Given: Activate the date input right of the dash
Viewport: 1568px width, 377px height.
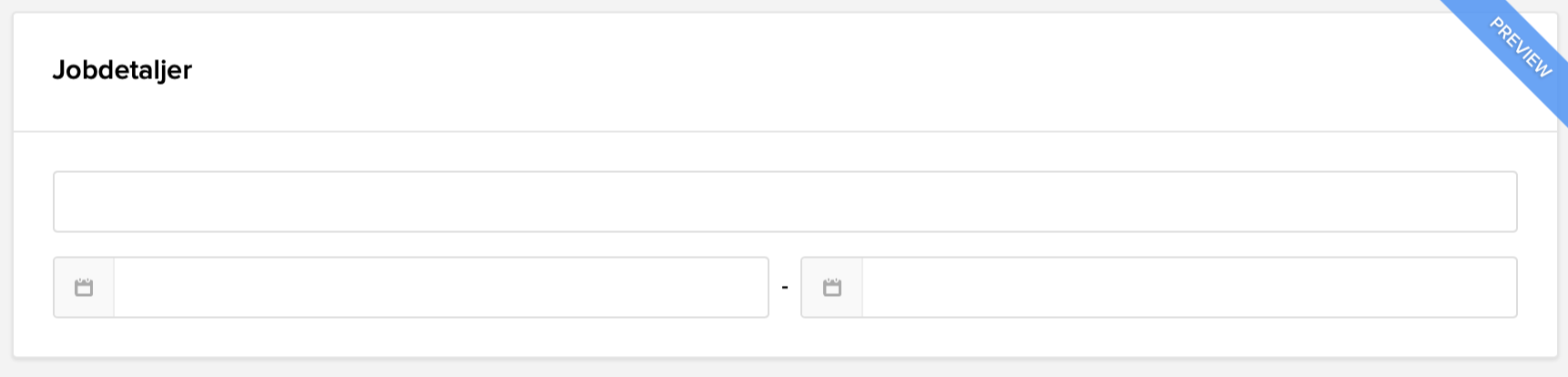Looking at the screenshot, I should click(x=1188, y=288).
